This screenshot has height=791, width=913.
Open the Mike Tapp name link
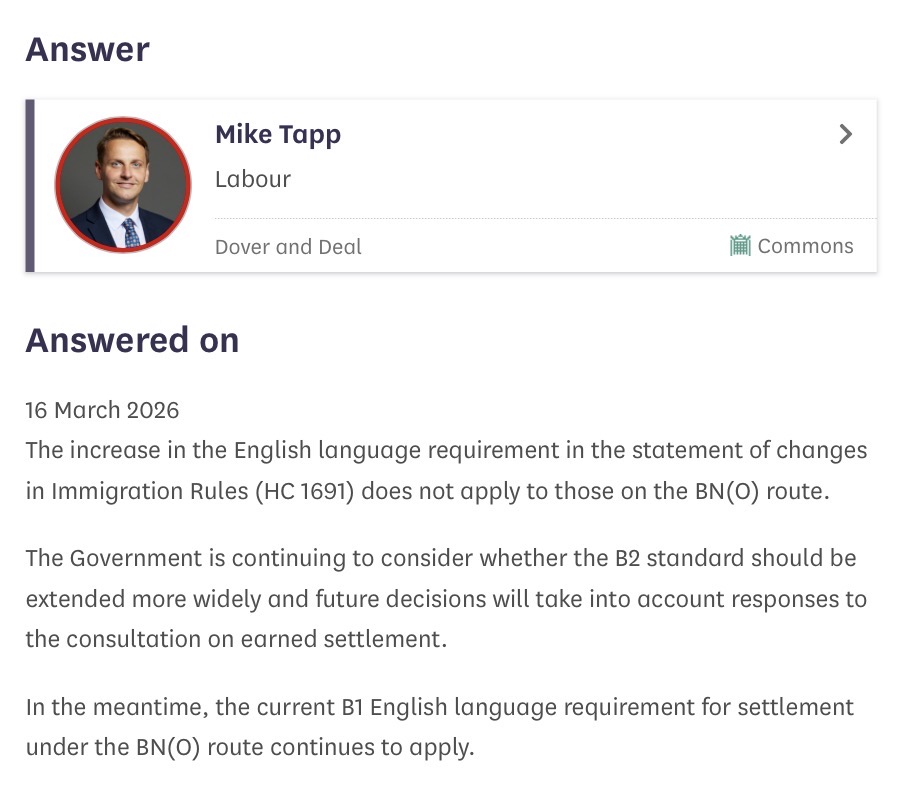pos(278,134)
